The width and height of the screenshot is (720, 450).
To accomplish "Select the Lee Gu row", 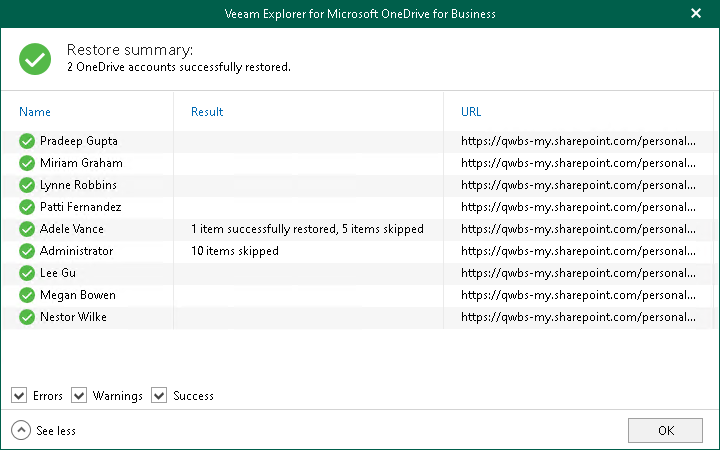I will click(58, 273).
